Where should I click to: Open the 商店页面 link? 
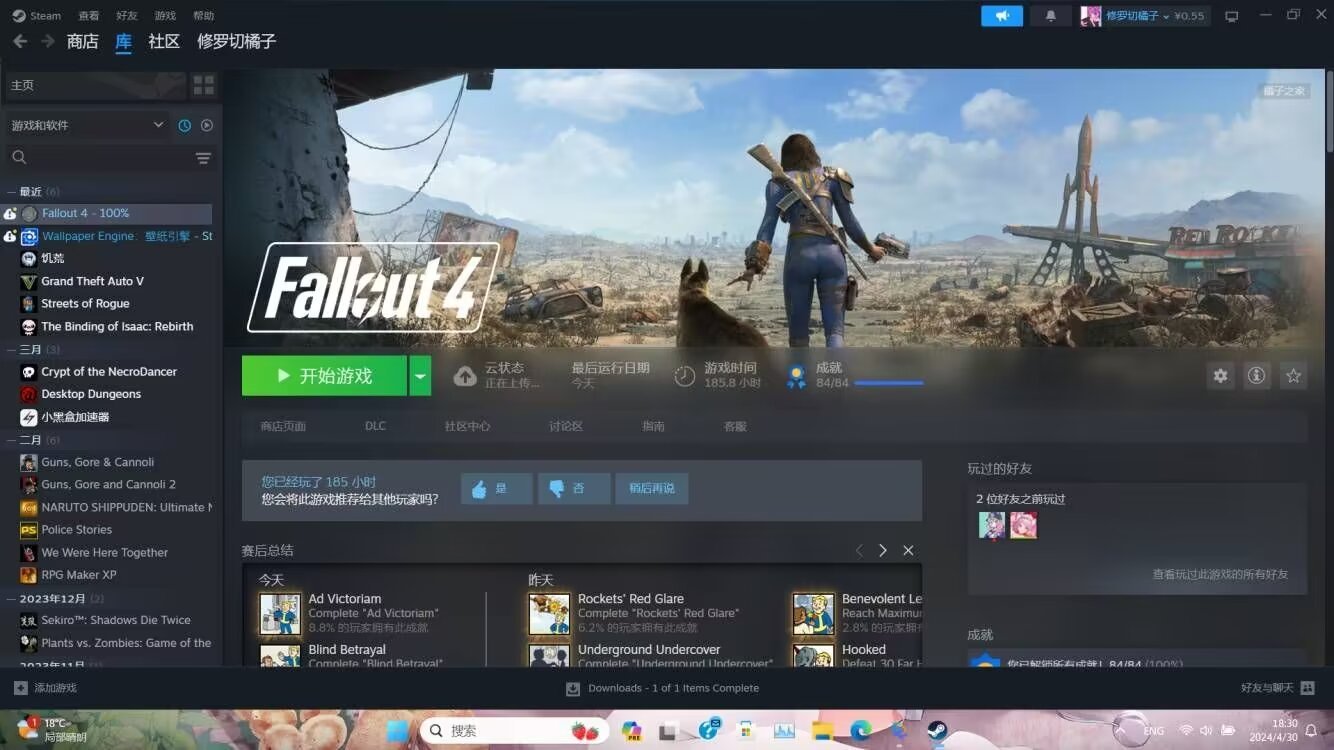tap(283, 426)
